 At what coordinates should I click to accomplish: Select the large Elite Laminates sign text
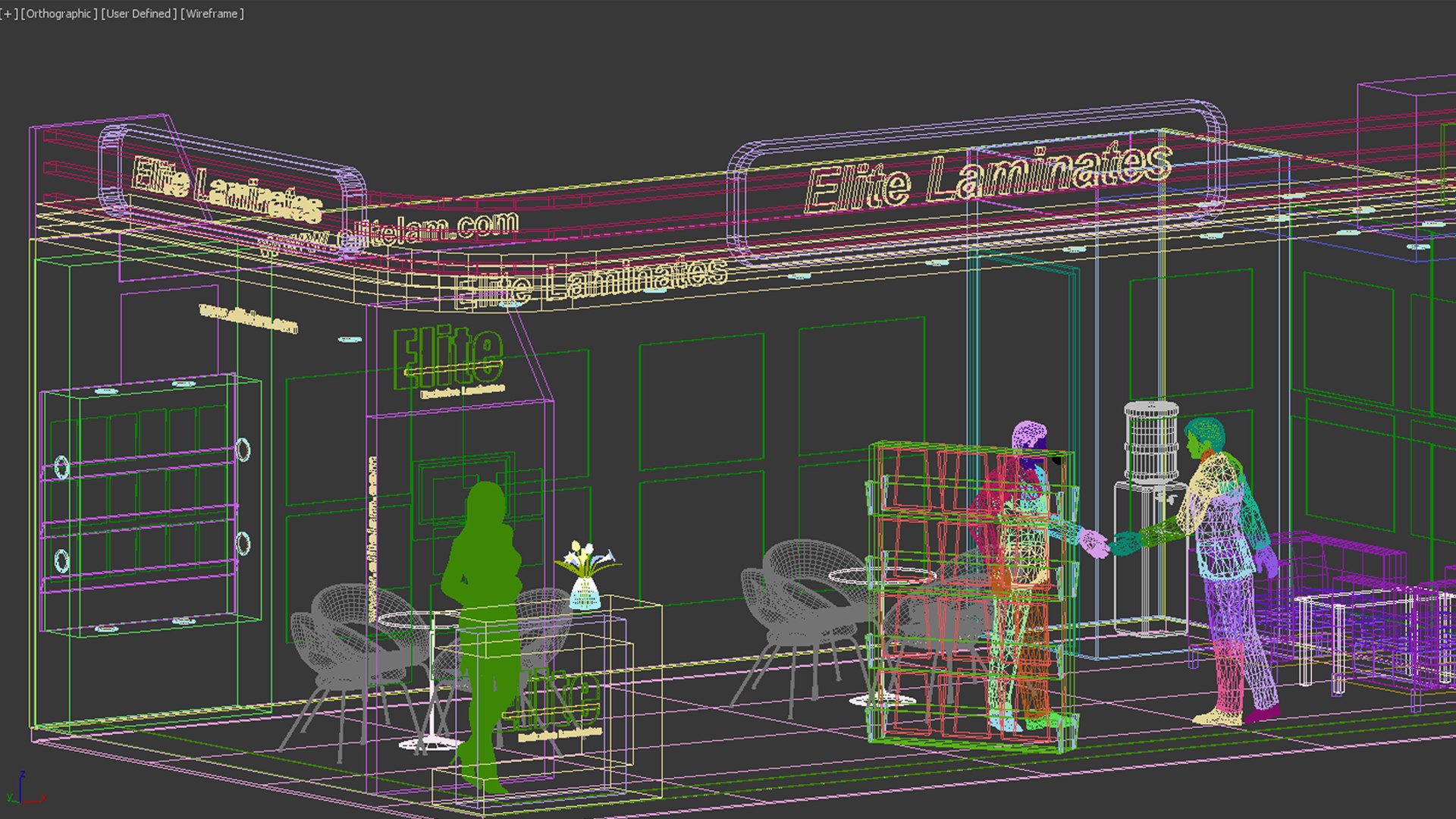click(x=986, y=178)
